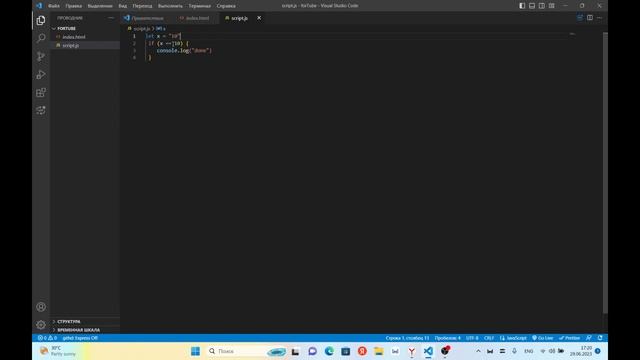Screen dimensions: 640x360
Task: Click the highlighted editor action icon left of split
Action: (x=580, y=18)
